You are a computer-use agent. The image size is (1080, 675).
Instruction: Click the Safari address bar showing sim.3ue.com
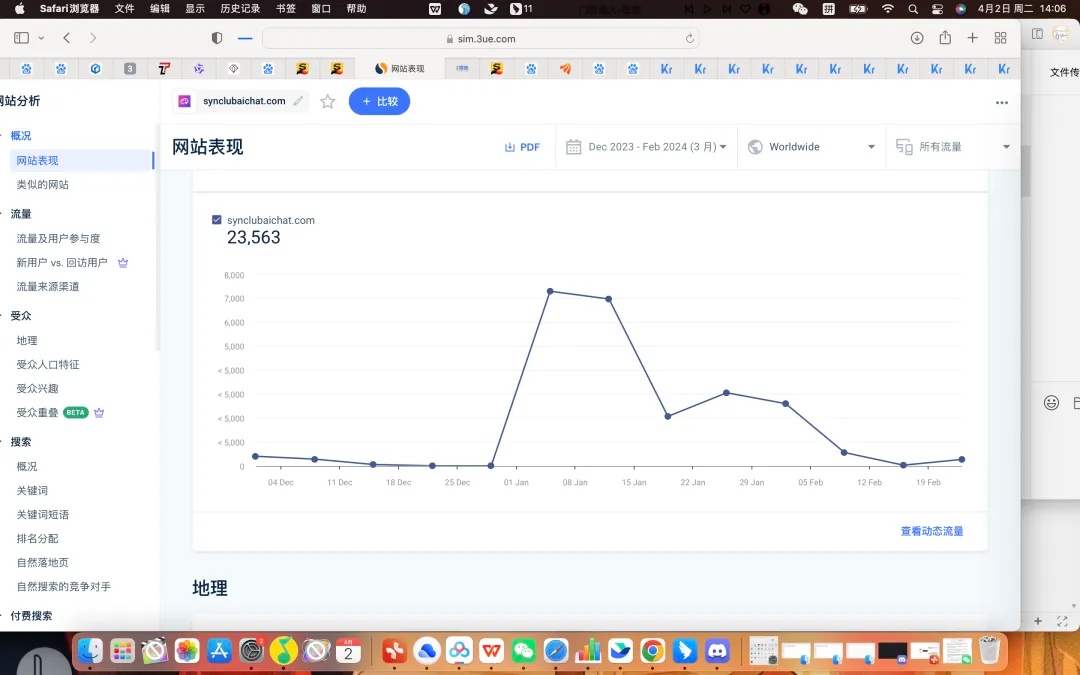coord(480,38)
